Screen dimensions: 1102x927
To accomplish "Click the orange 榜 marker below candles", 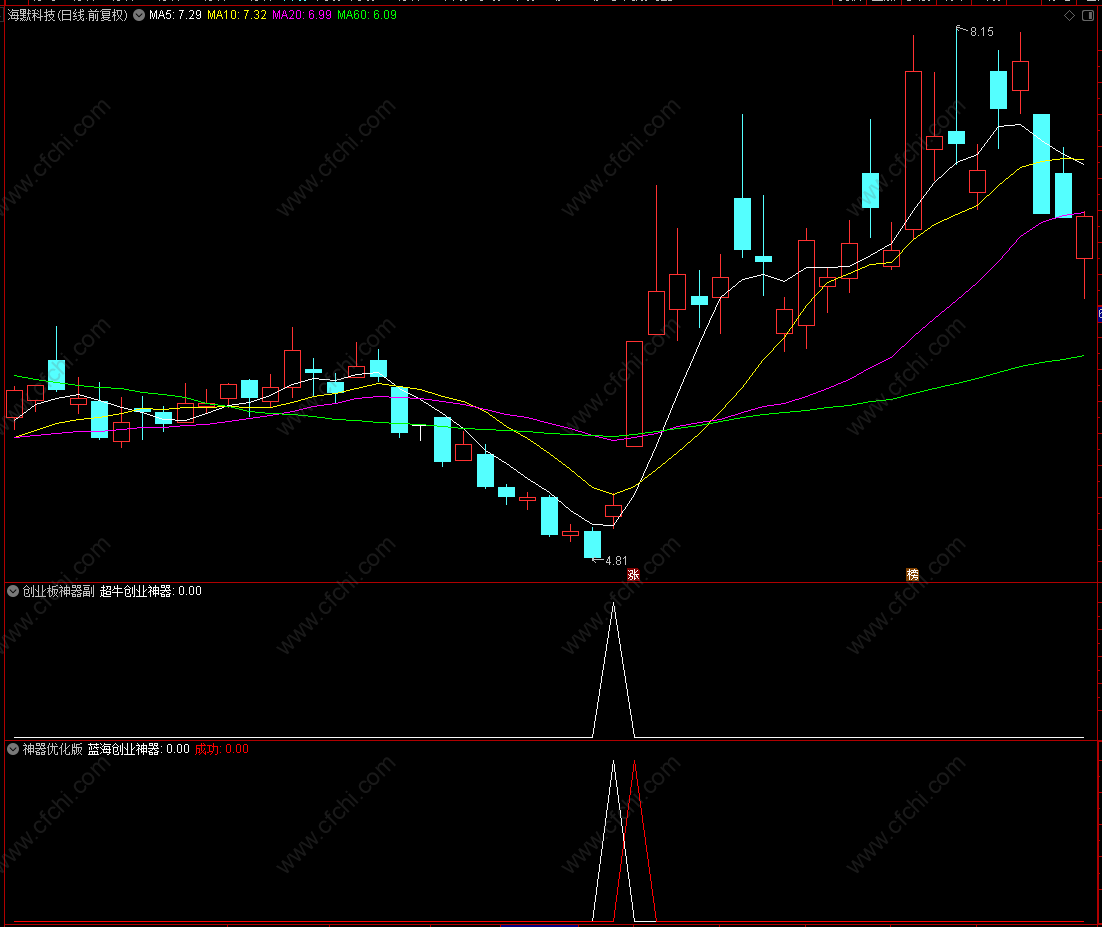I will (x=912, y=574).
